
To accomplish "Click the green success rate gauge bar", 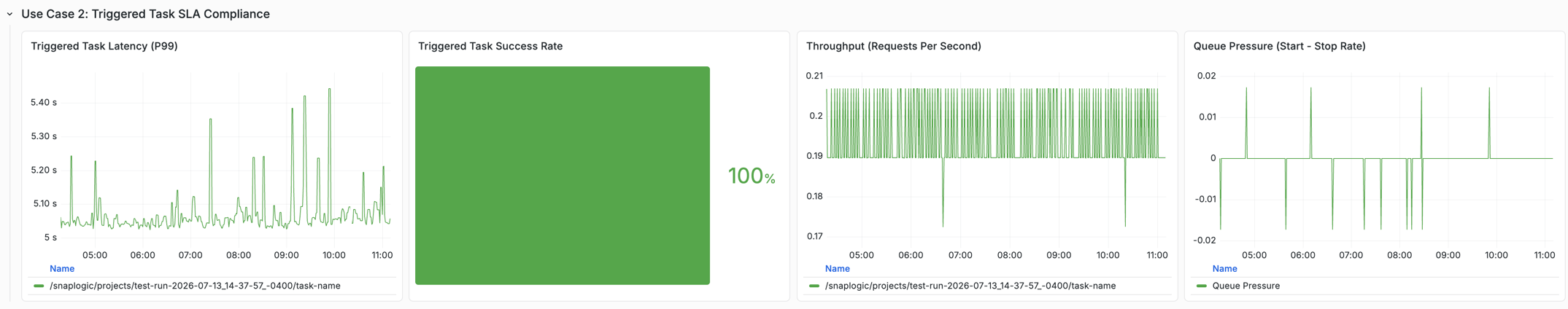I will (563, 176).
